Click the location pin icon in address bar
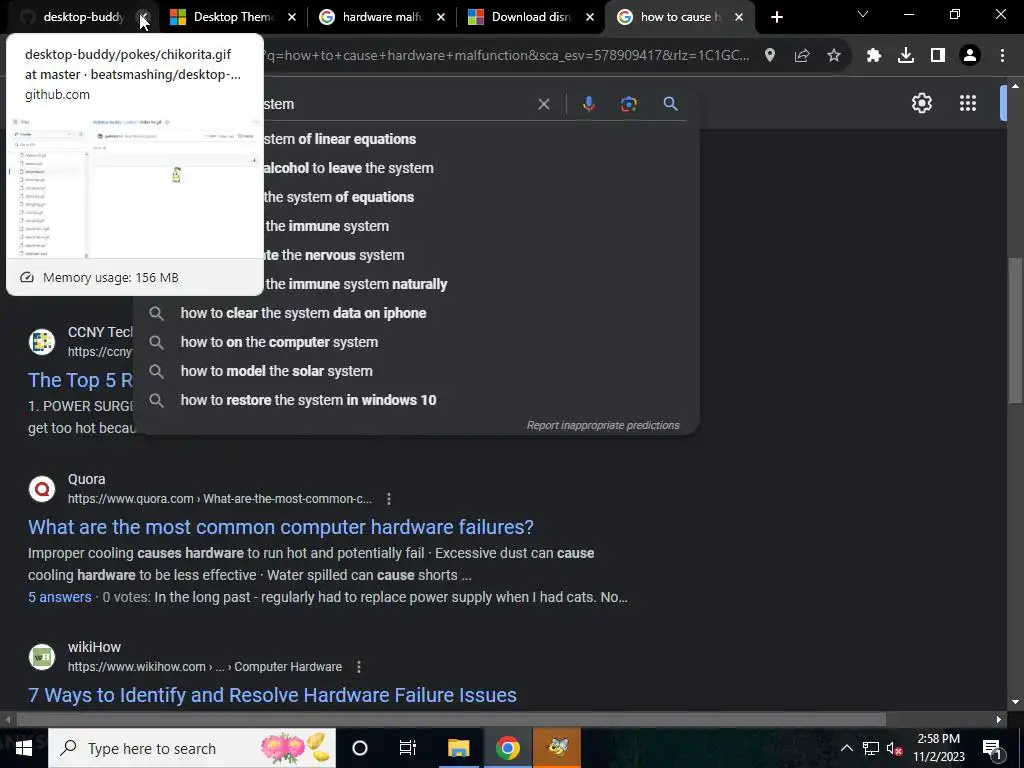The width and height of the screenshot is (1024, 768). pos(770,56)
